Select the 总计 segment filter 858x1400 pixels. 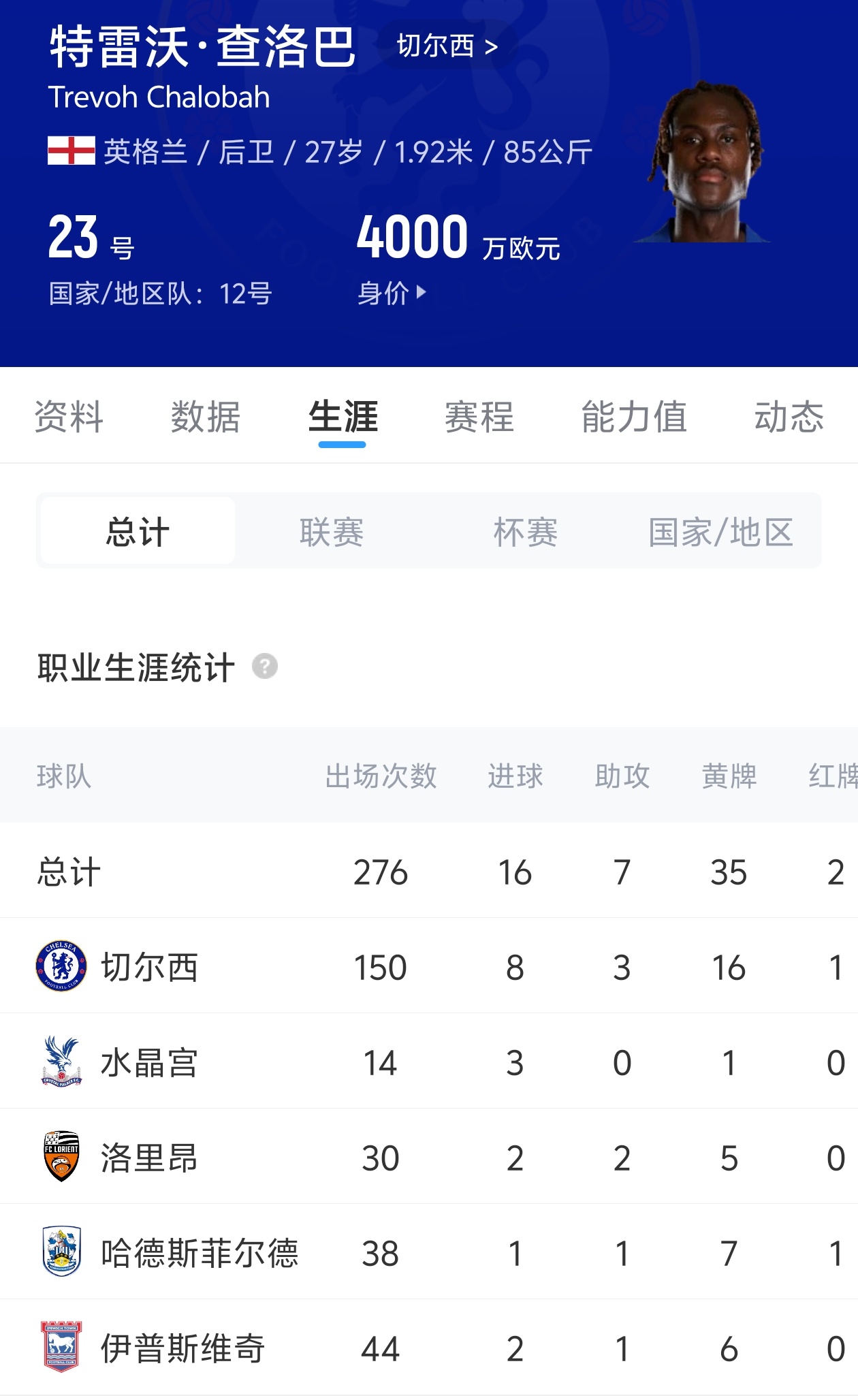138,531
